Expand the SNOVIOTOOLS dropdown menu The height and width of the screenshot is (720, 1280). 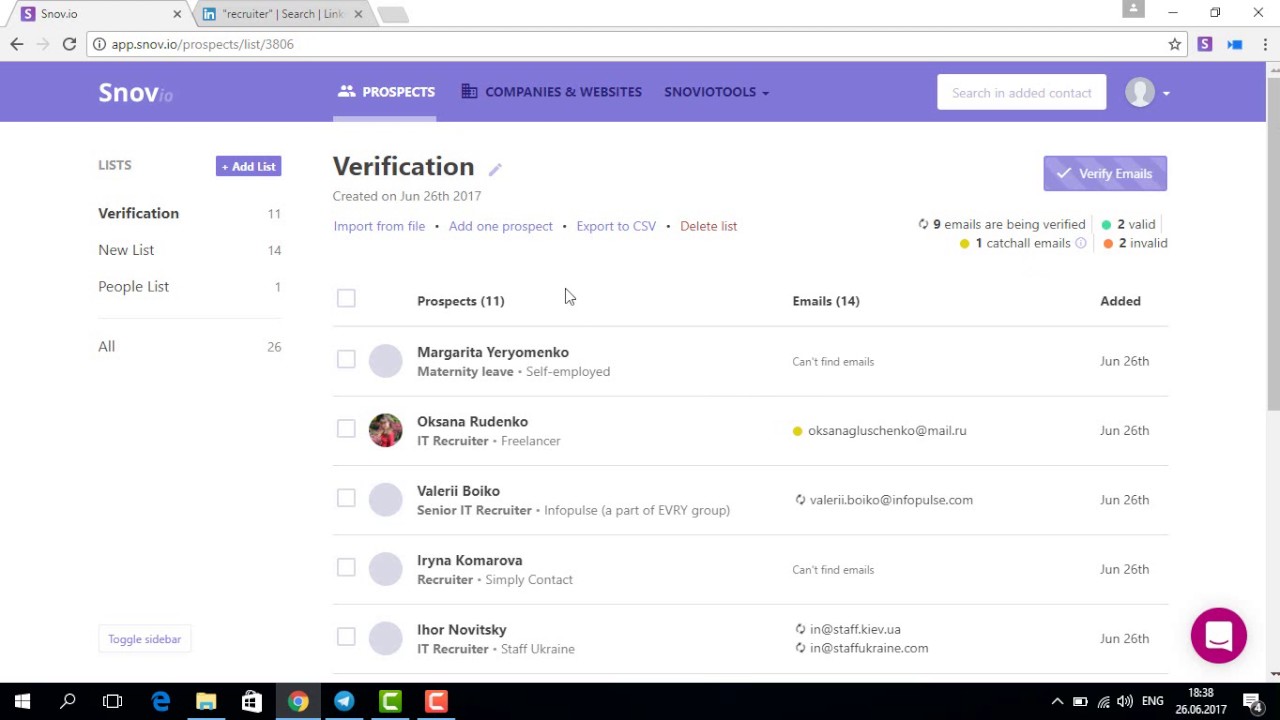(716, 92)
